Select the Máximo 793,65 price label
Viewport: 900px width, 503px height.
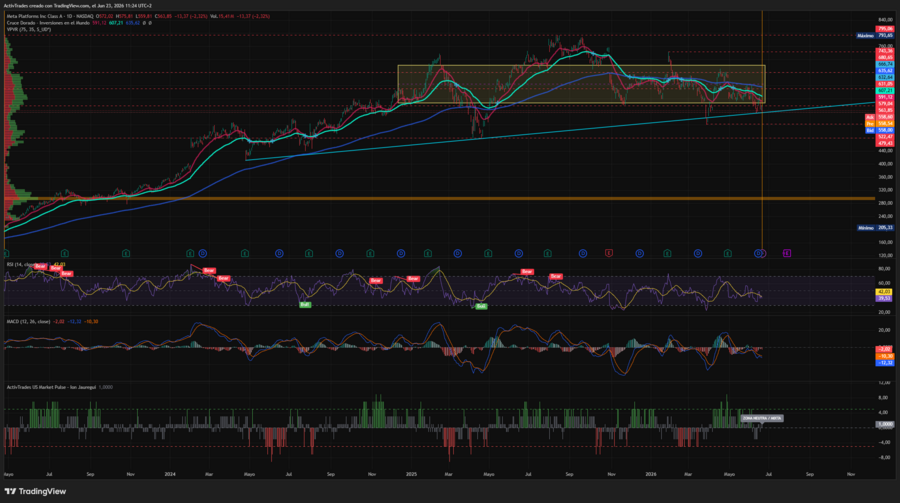click(875, 36)
